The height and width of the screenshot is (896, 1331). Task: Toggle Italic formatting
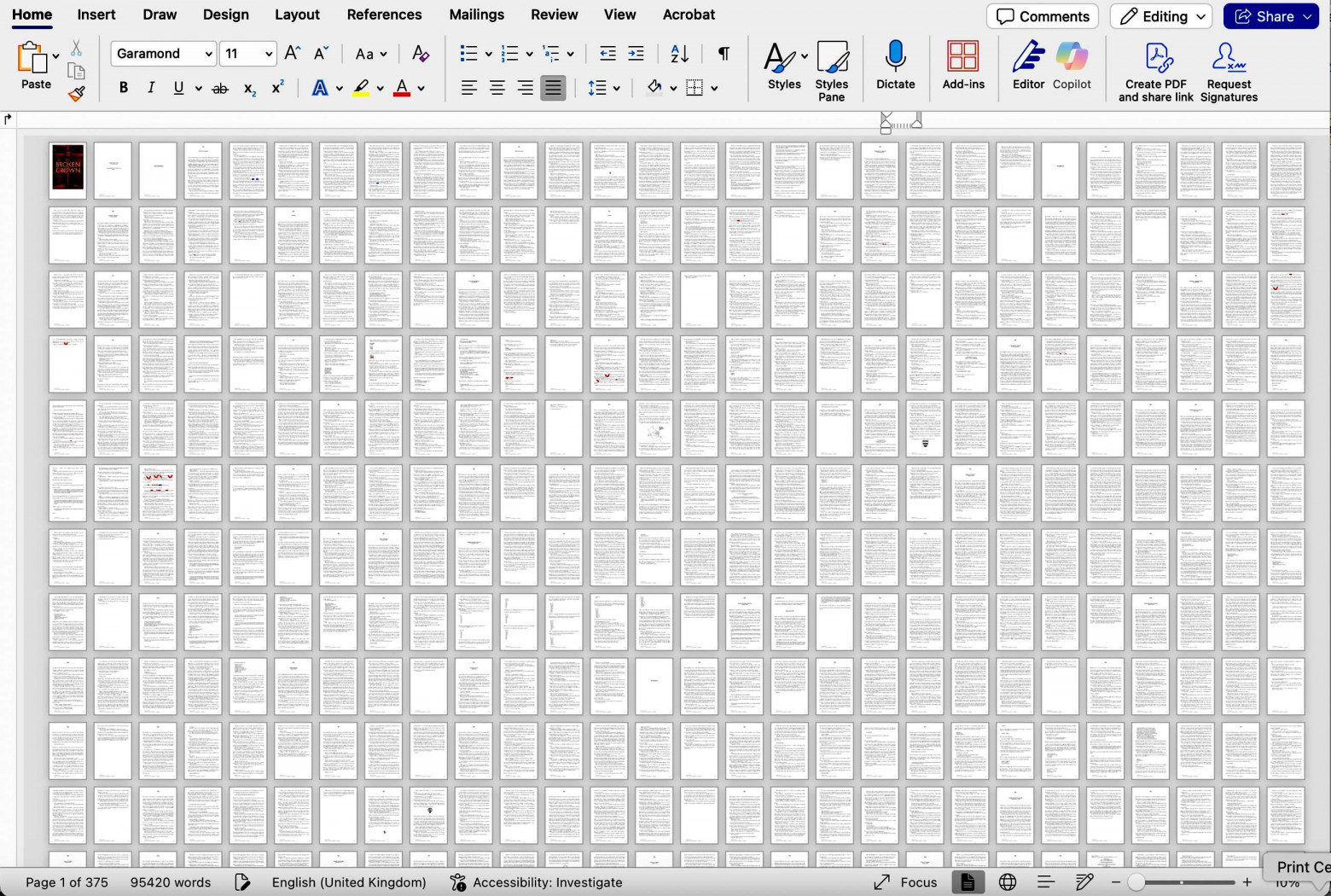pyautogui.click(x=151, y=88)
